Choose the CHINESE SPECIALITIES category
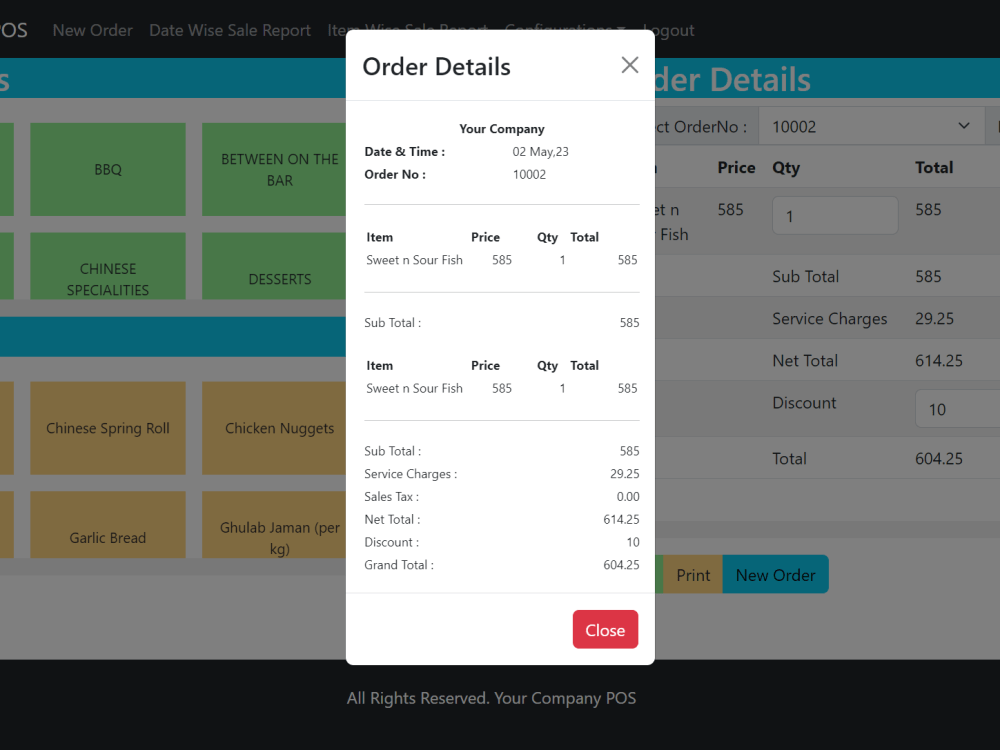The height and width of the screenshot is (750, 1000). coord(108,266)
